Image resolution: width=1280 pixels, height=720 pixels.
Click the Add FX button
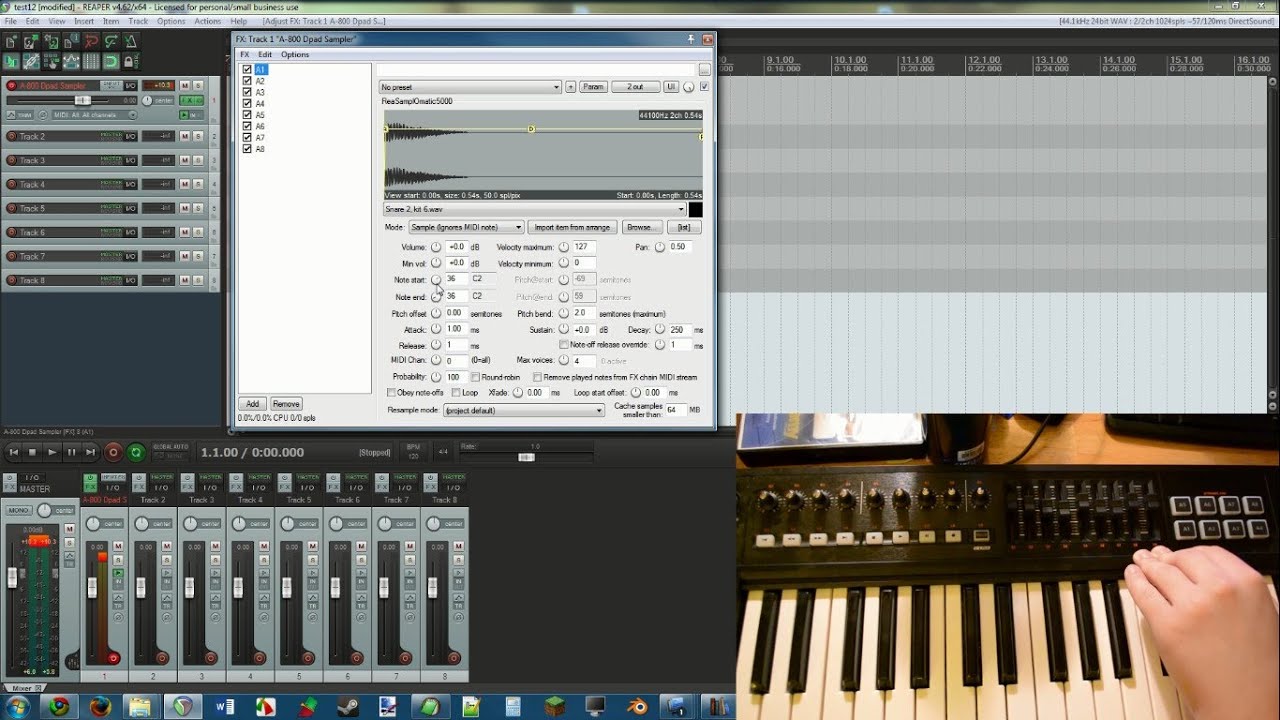[252, 404]
